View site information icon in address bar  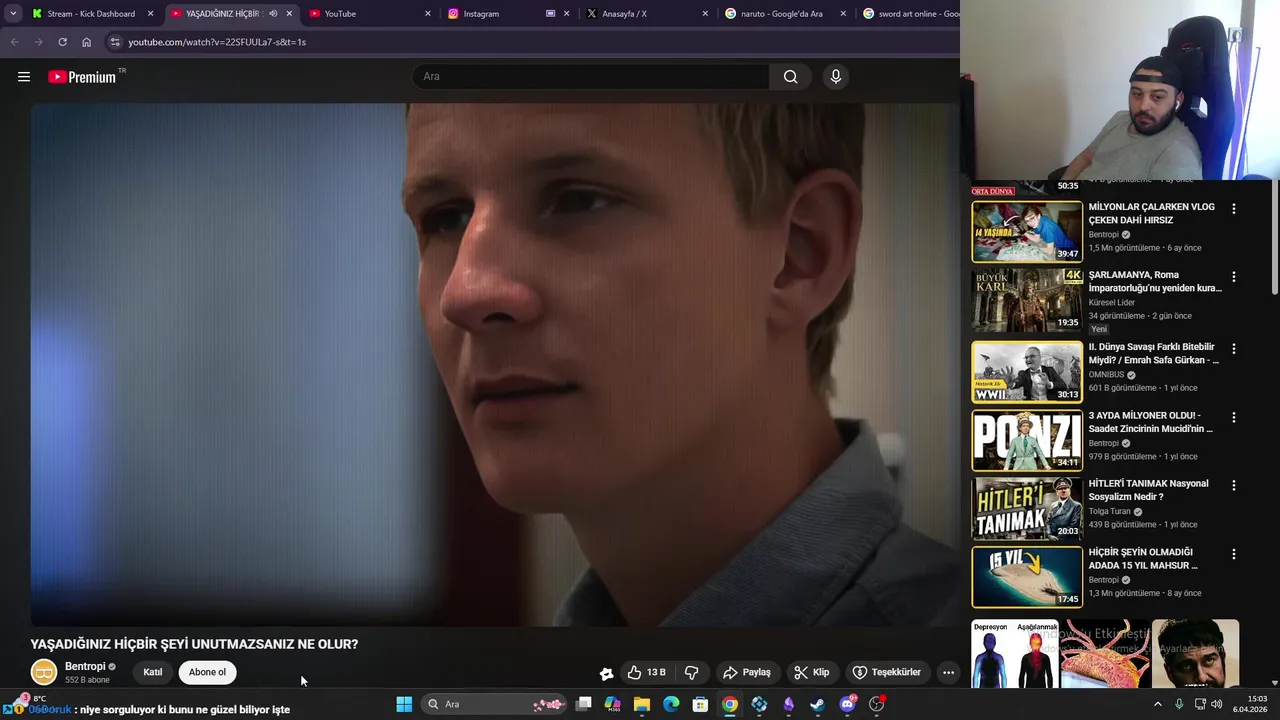(x=115, y=42)
